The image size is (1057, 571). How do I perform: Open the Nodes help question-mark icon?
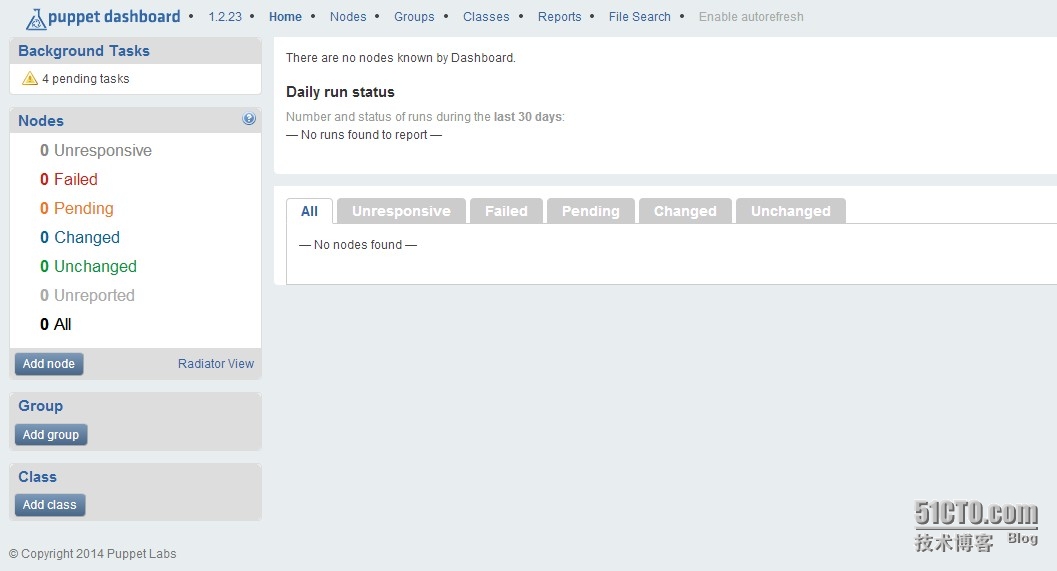[249, 119]
